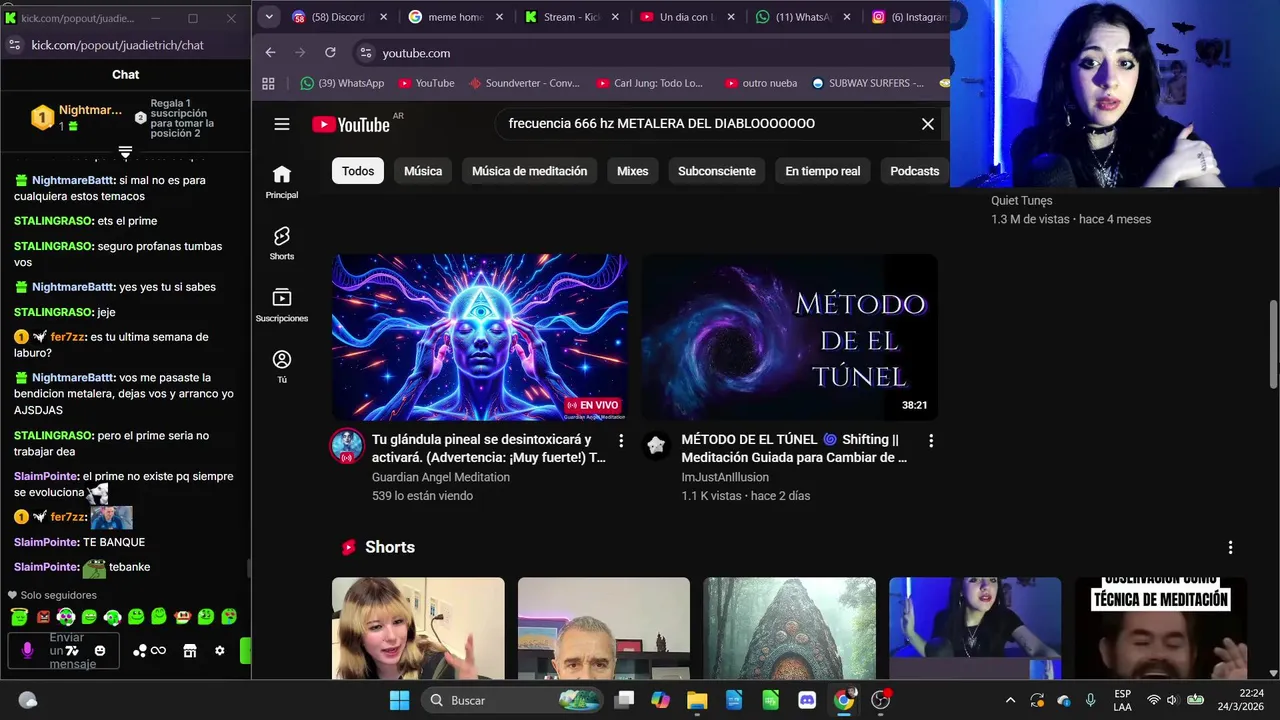Open the MÉTODO DE EL TÚNEL thumbnail
Image resolution: width=1280 pixels, height=720 pixels.
(790, 337)
